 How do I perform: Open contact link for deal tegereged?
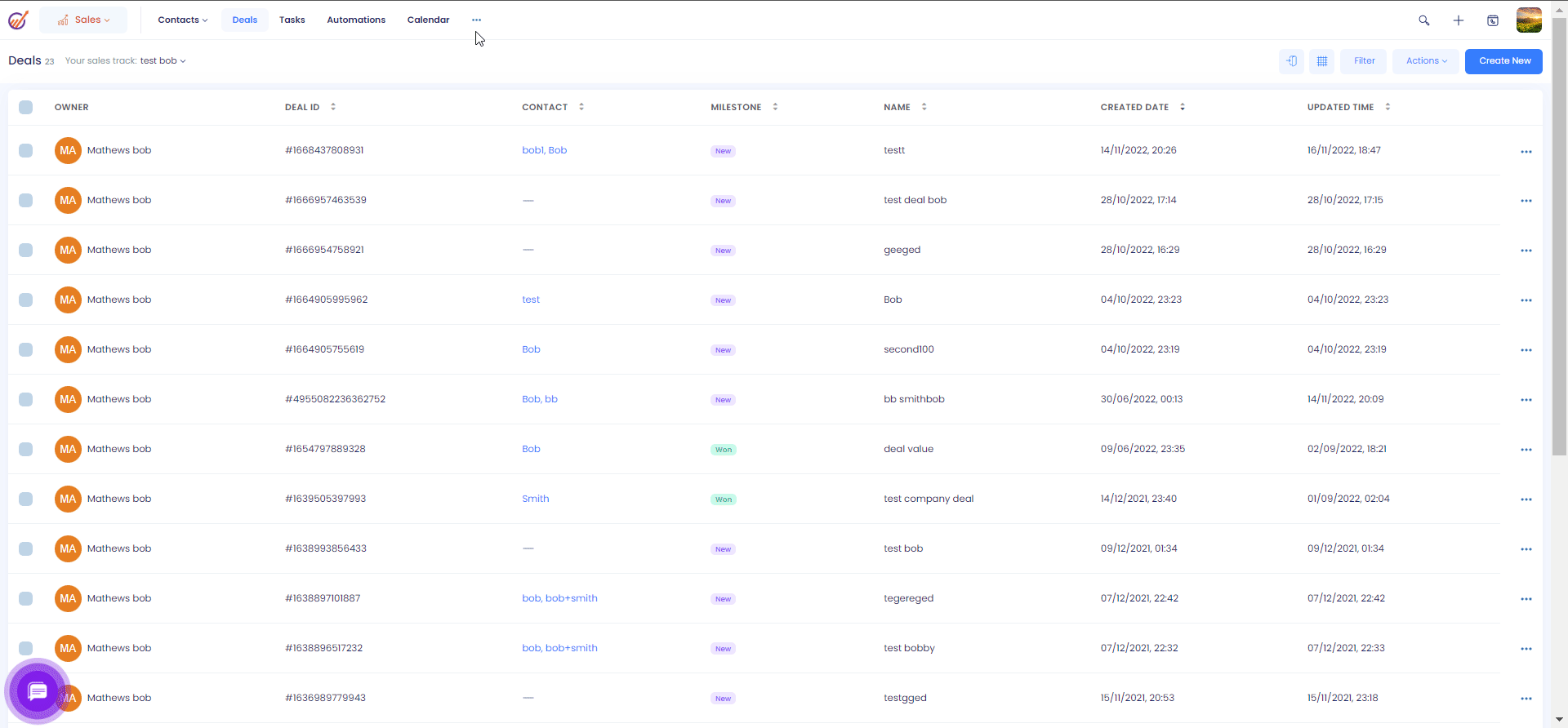click(560, 598)
